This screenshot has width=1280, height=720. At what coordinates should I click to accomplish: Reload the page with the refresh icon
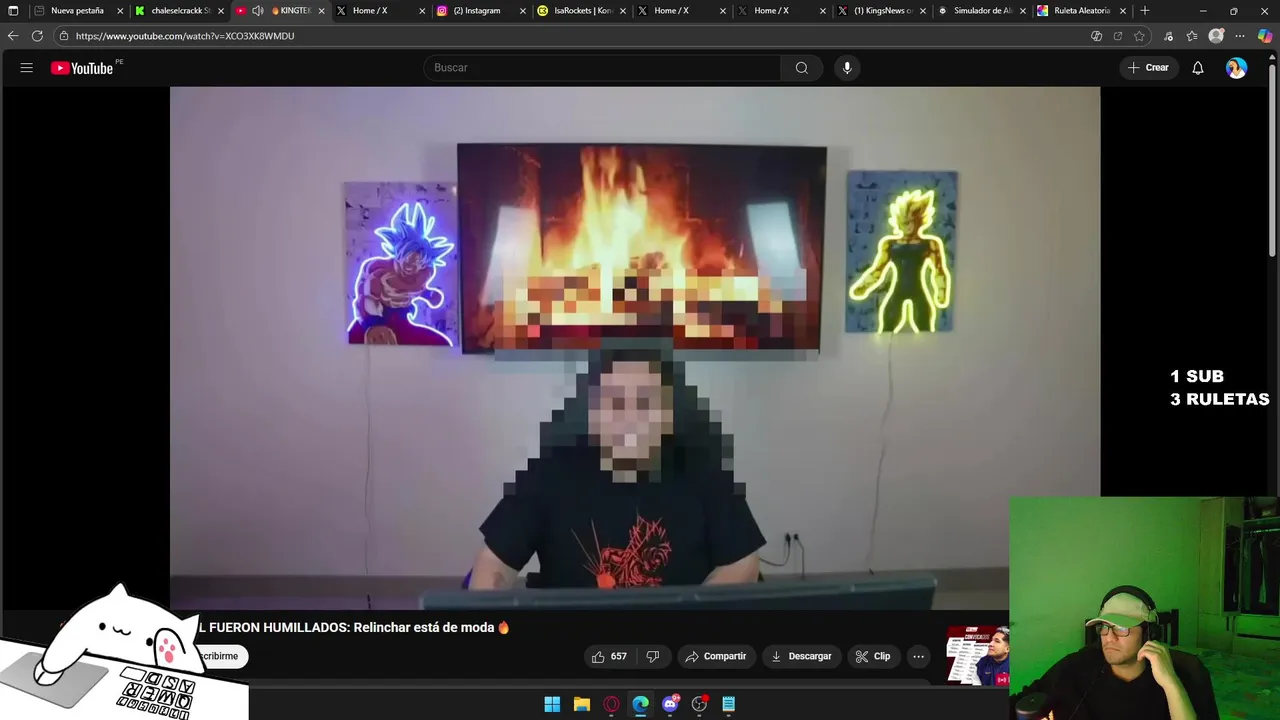[x=37, y=36]
